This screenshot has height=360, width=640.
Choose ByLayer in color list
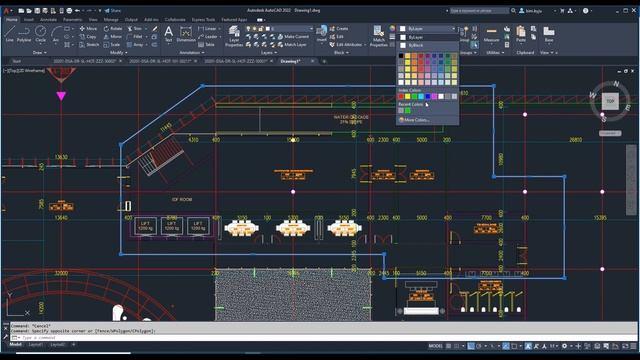427,37
